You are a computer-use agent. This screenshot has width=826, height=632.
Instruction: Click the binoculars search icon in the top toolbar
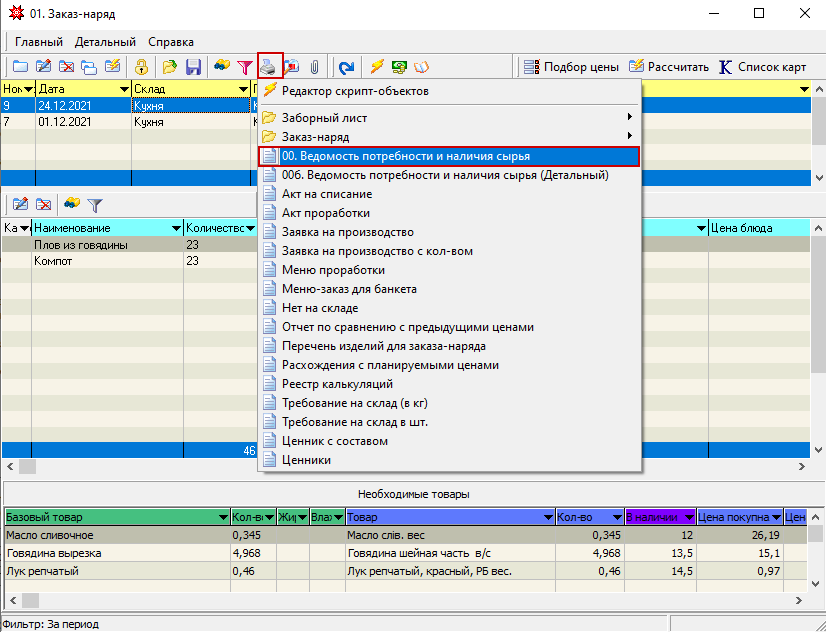pyautogui.click(x=222, y=67)
